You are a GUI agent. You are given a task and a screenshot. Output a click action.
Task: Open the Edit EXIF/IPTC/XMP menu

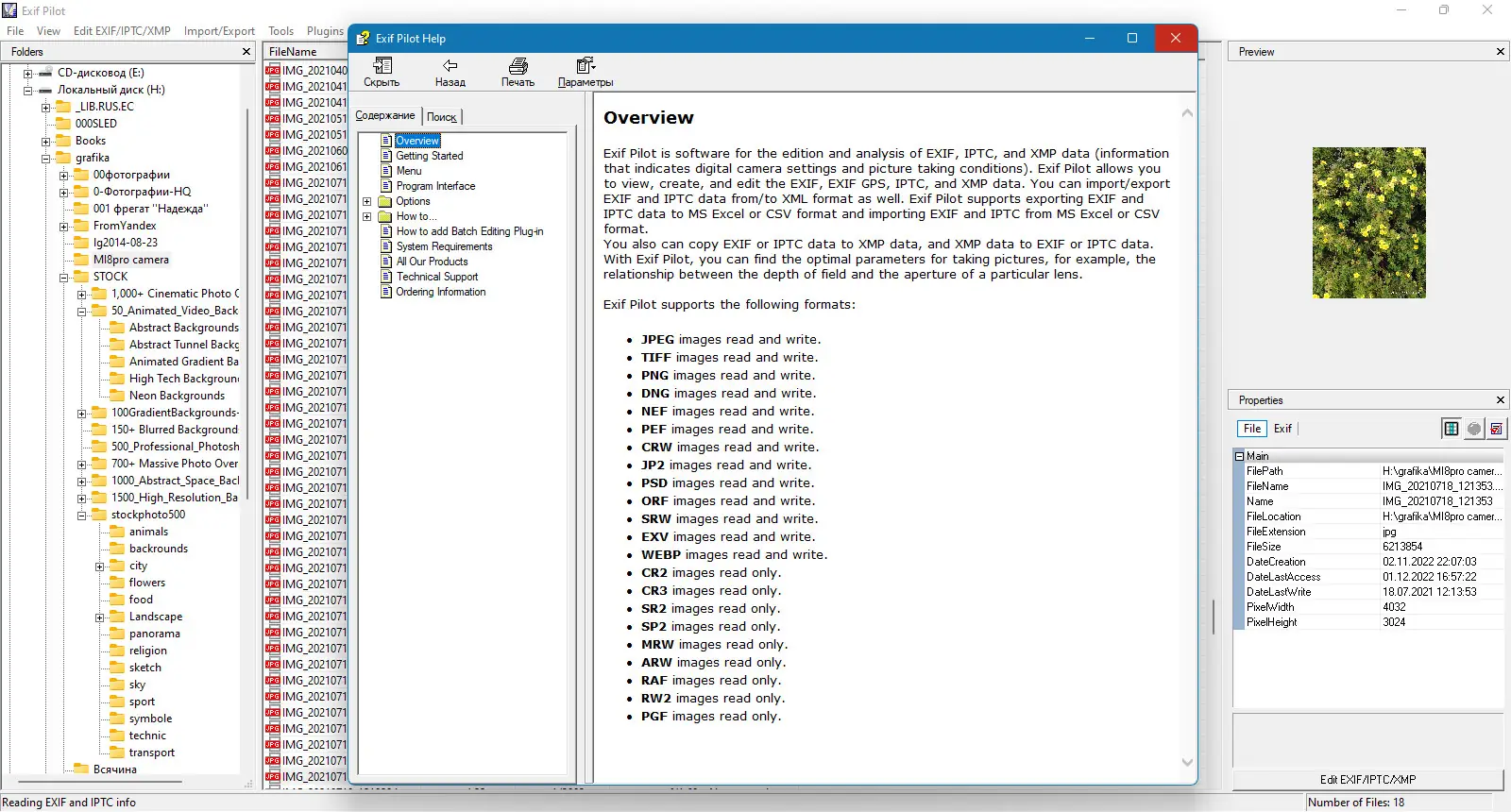coord(122,31)
